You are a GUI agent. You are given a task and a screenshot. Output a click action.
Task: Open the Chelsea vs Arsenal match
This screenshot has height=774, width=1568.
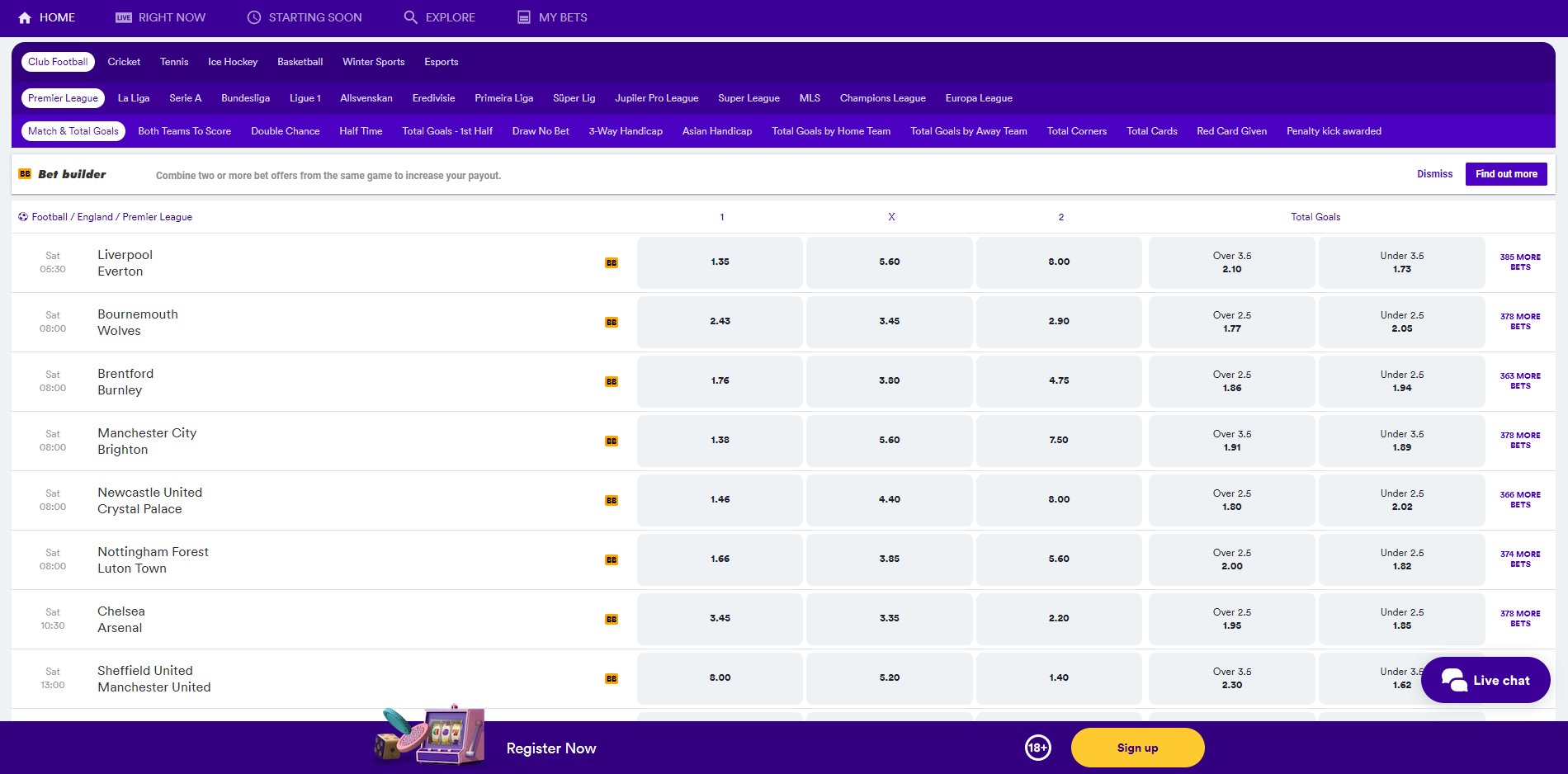point(120,620)
